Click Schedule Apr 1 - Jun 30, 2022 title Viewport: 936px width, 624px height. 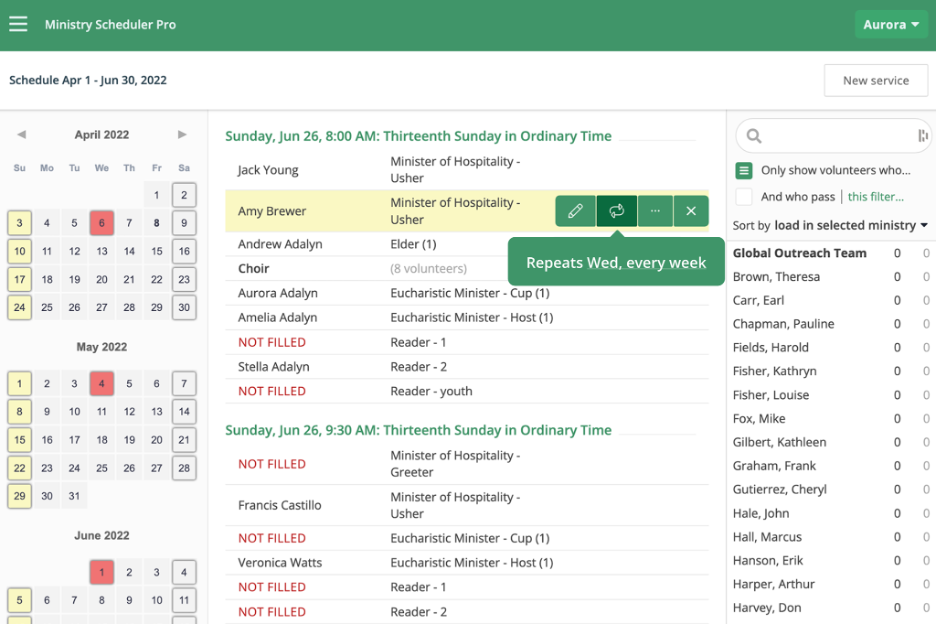88,80
